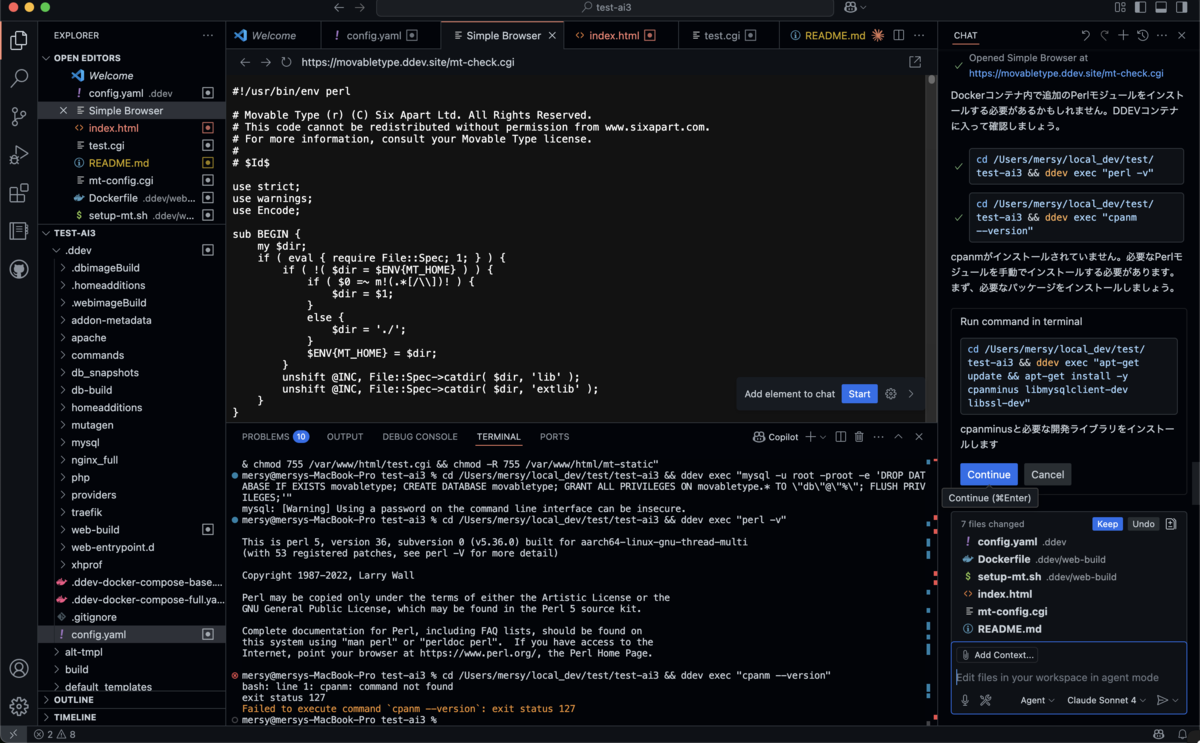
Task: Kill terminal with the trash icon
Action: [859, 437]
